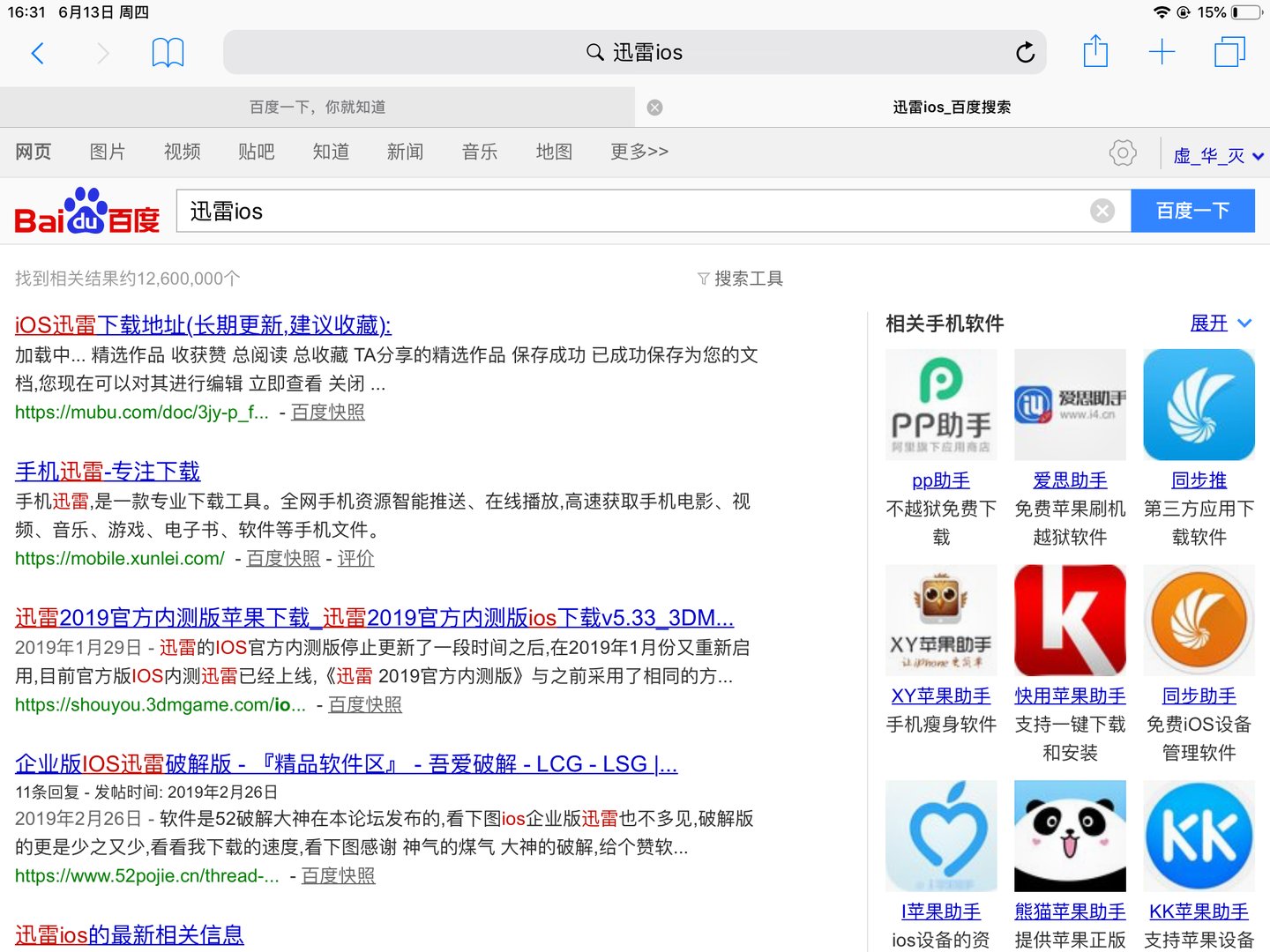Open the iOS迅雷下载地址 result link
The width and height of the screenshot is (1270, 952).
point(202,325)
